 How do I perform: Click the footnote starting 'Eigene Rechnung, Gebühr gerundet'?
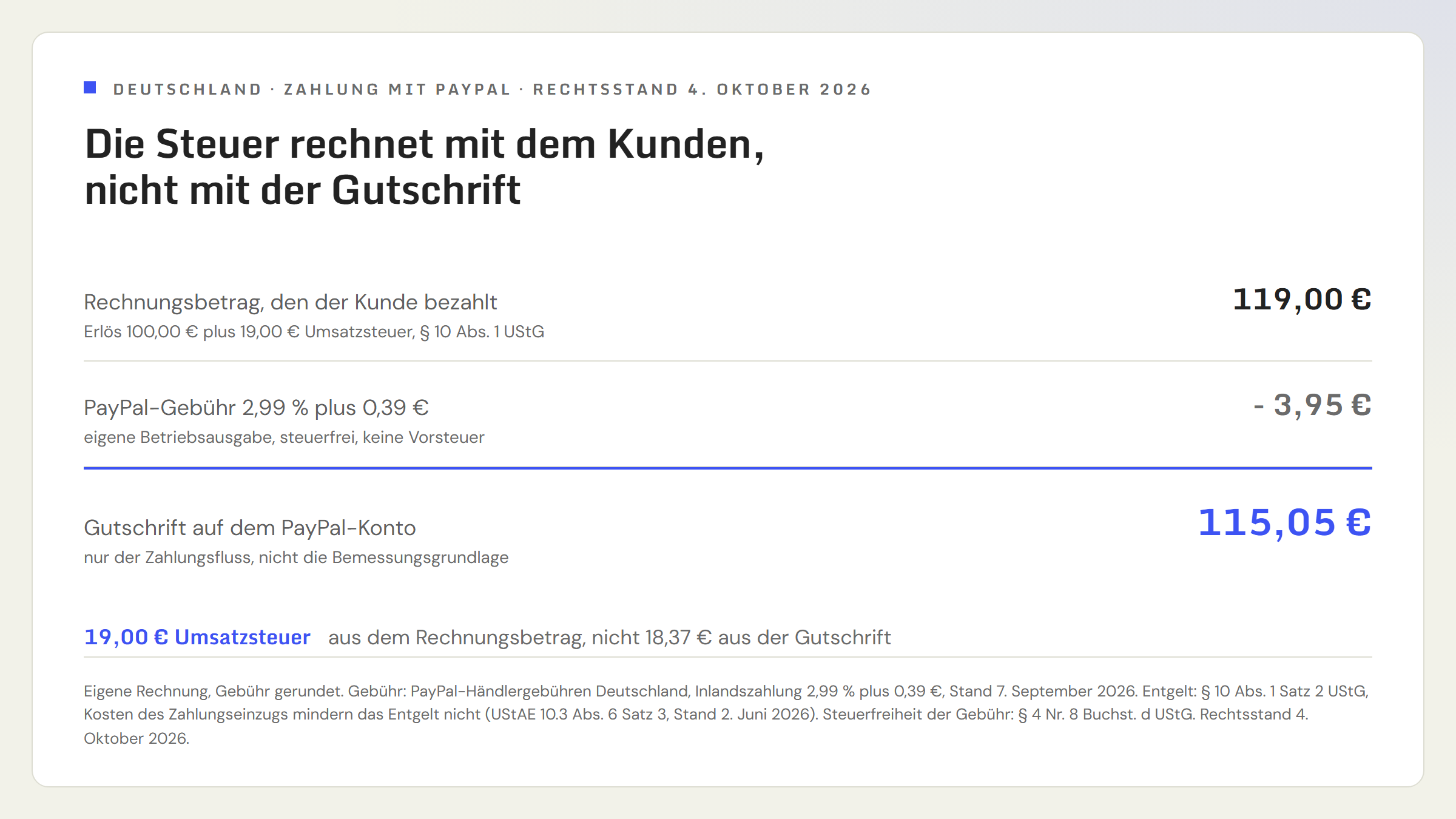pos(727,715)
